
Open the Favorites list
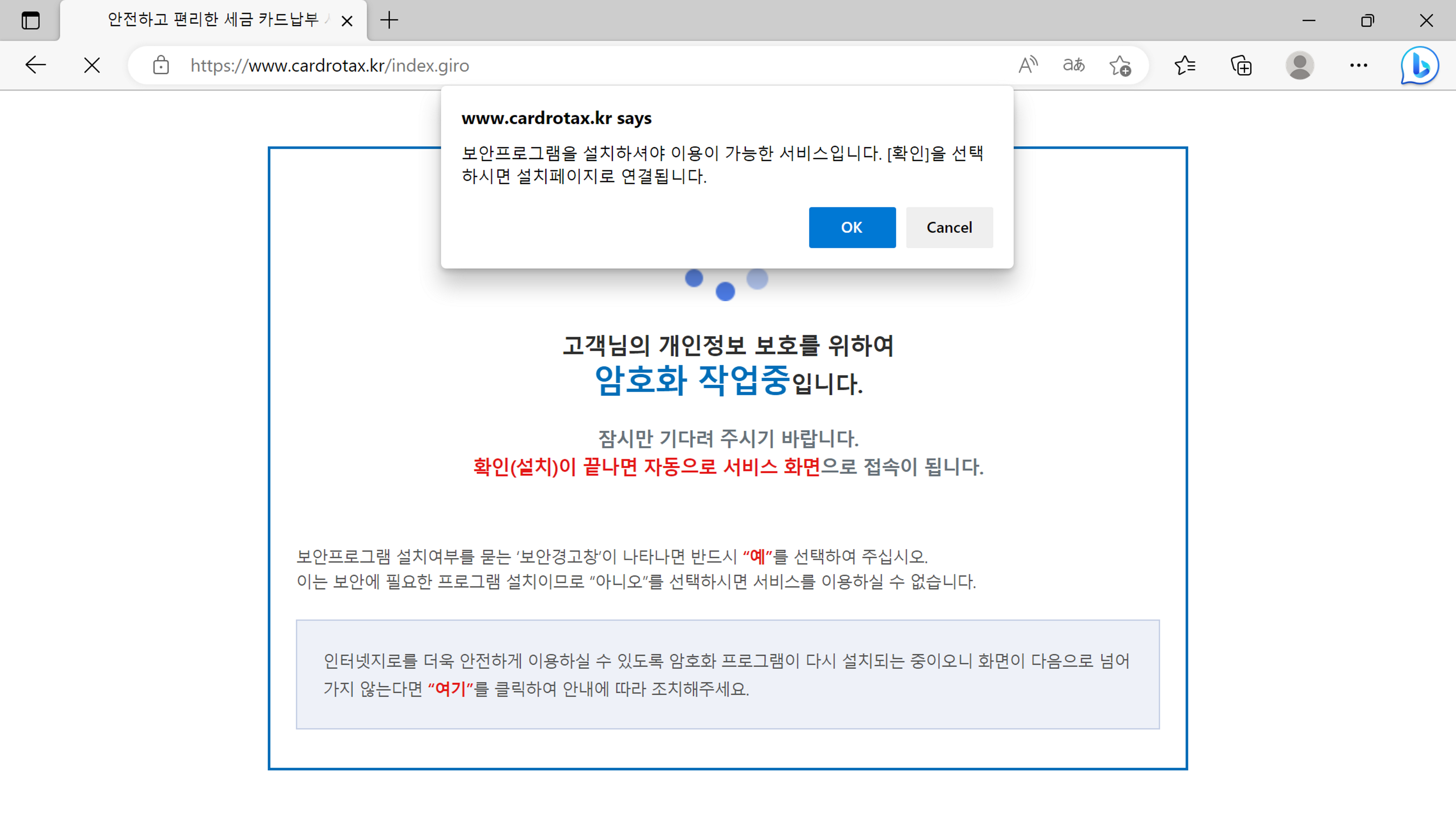click(x=1185, y=65)
